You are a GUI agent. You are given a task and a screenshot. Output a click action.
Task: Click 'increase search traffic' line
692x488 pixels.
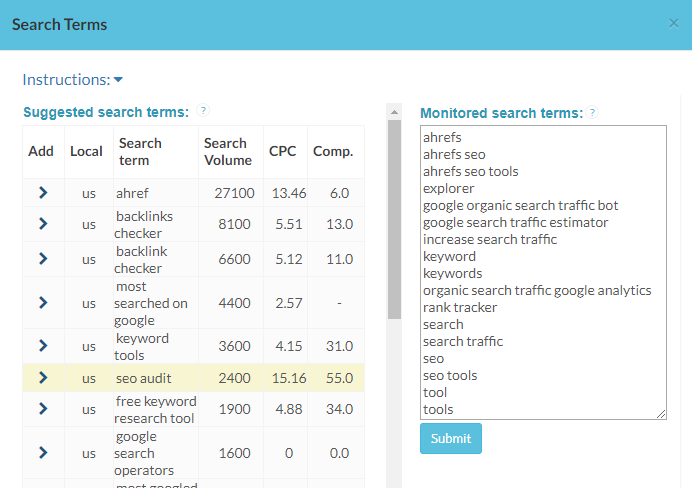(x=490, y=239)
